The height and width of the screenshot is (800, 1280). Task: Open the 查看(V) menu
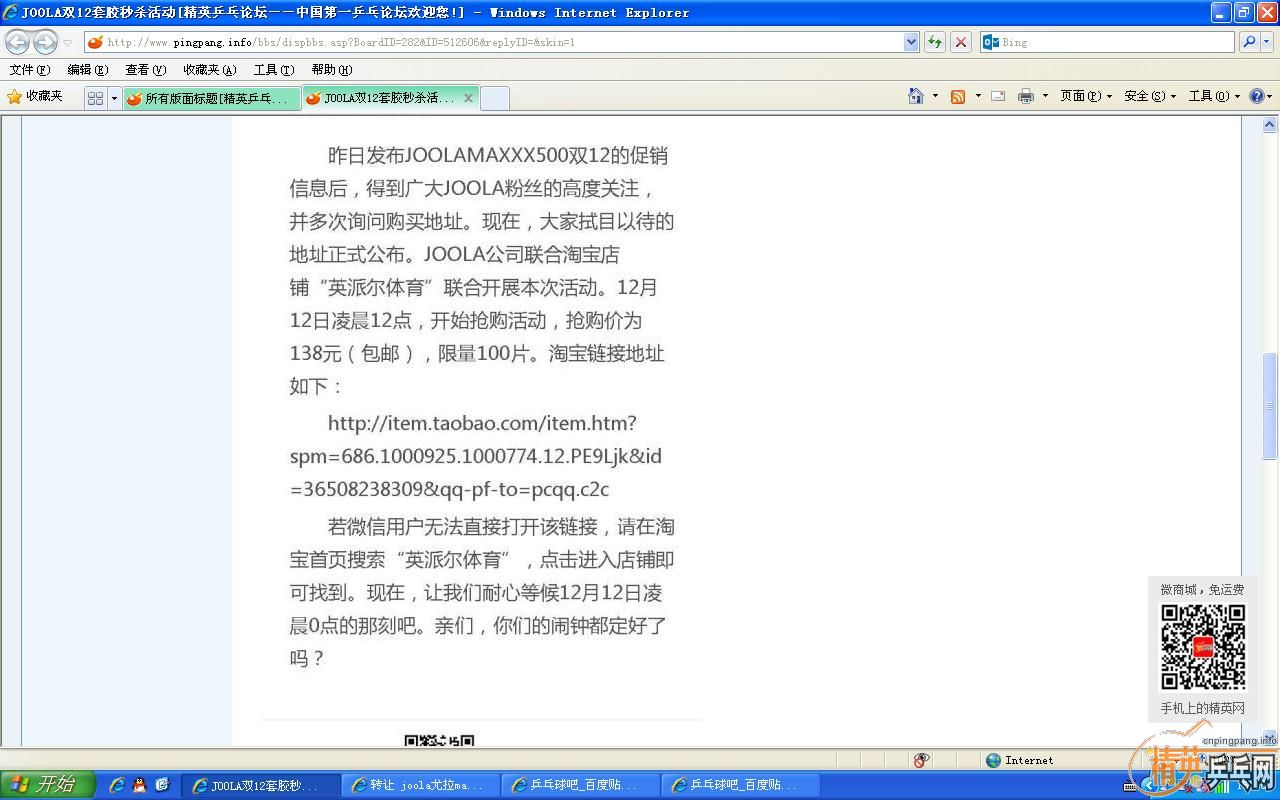pos(145,69)
